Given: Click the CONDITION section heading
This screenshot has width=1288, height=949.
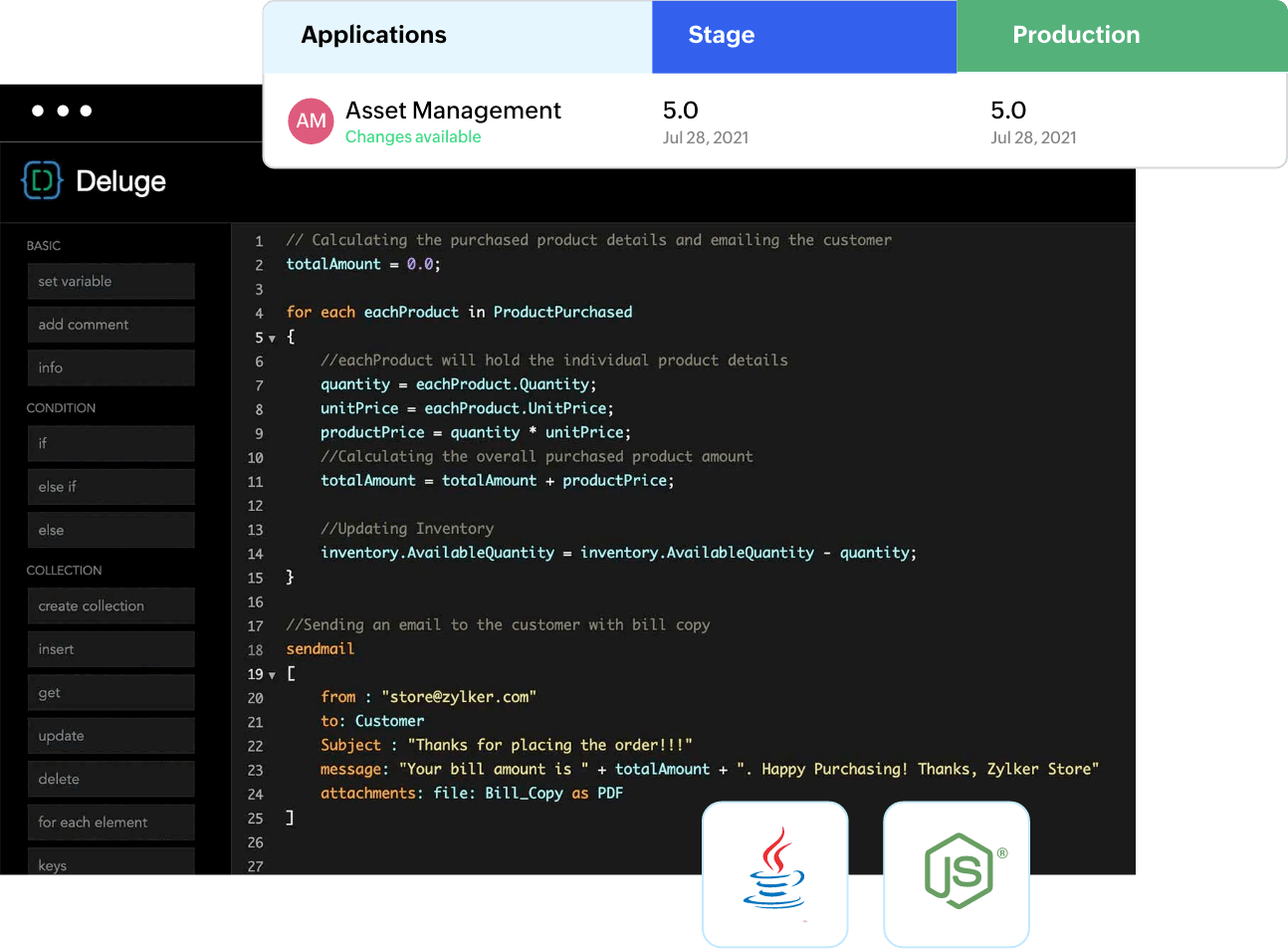Looking at the screenshot, I should pyautogui.click(x=61, y=408).
